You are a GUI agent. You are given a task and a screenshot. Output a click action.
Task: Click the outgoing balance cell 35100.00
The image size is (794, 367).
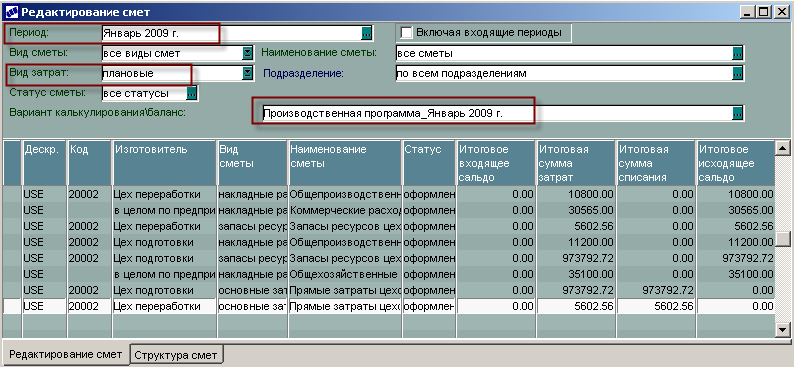[736, 274]
